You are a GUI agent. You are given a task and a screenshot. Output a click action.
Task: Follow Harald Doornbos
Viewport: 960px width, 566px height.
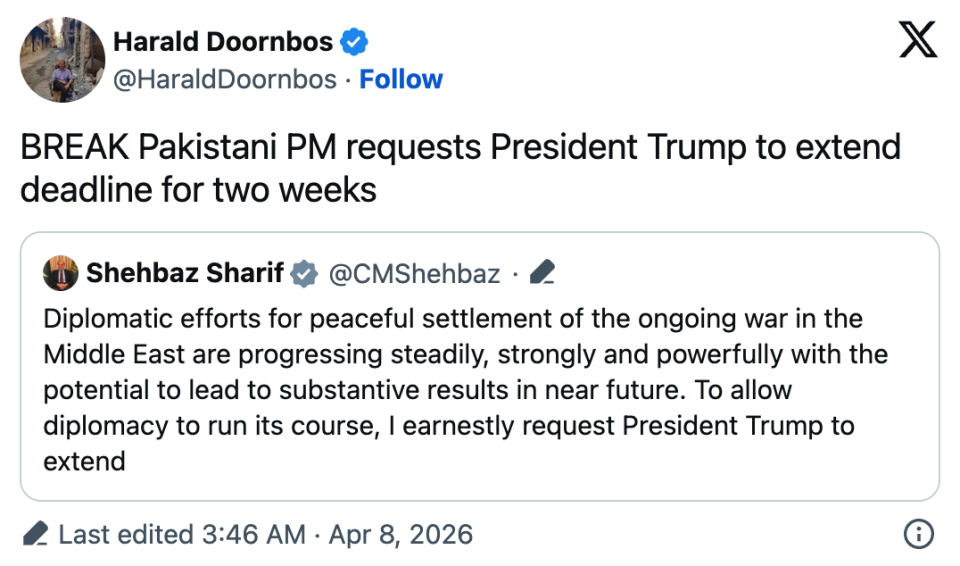coord(401,79)
